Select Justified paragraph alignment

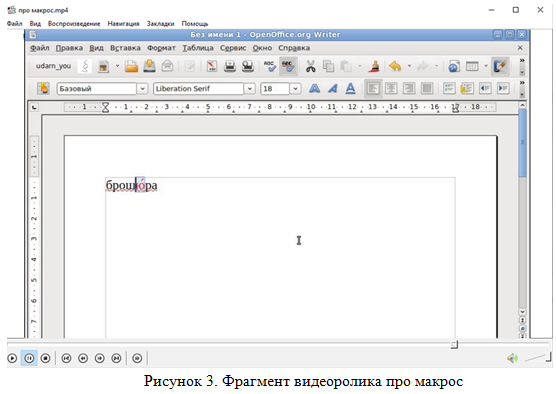coord(427,88)
